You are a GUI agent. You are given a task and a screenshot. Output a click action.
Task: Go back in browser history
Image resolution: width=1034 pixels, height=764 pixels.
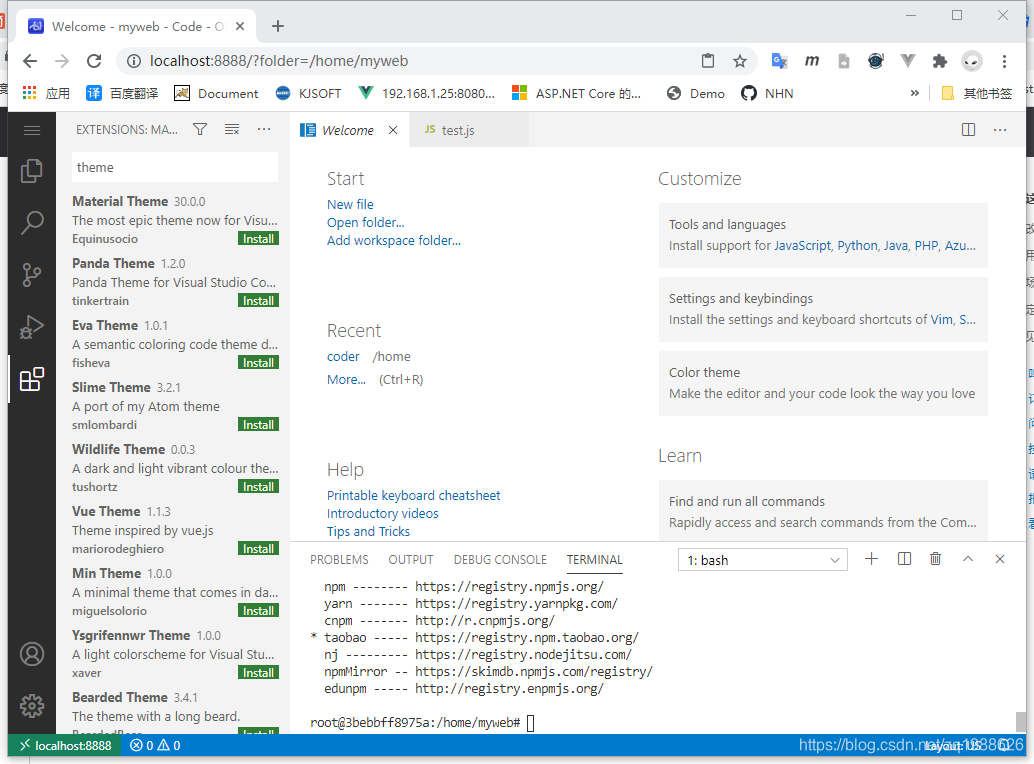(x=30, y=61)
